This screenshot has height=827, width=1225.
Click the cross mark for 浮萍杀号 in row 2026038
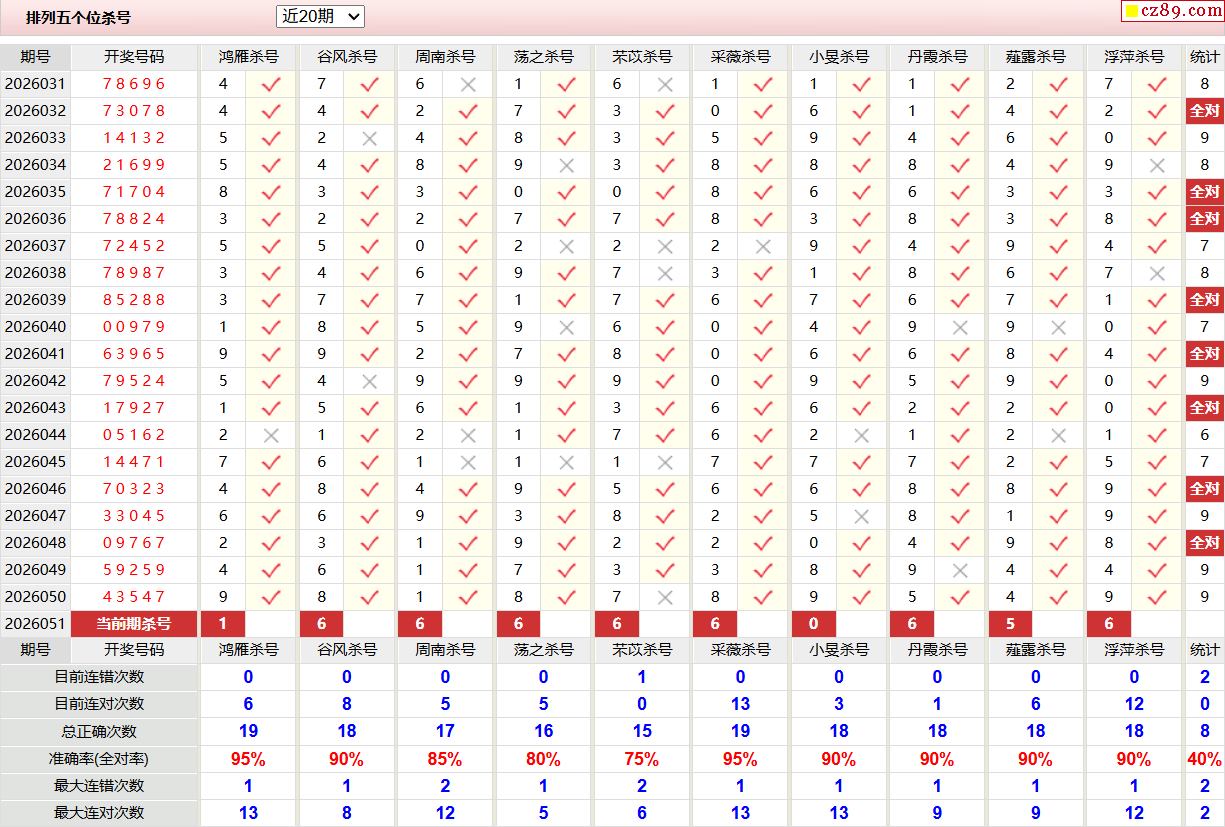pos(1158,274)
